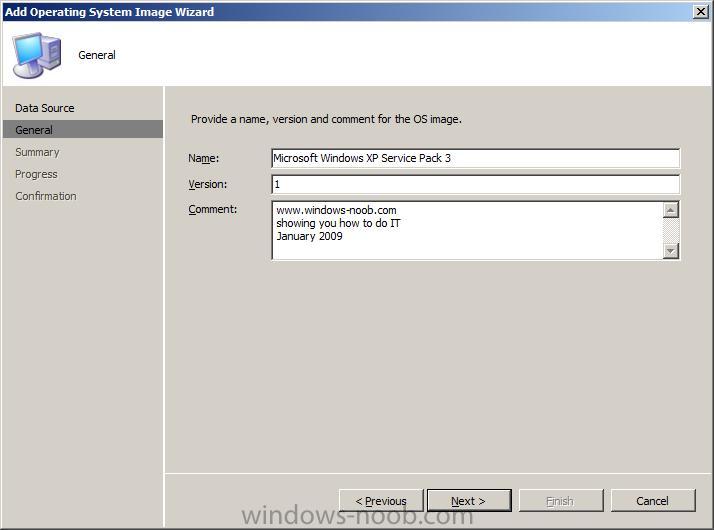
Task: Select the General step in sidebar
Action: 82,130
